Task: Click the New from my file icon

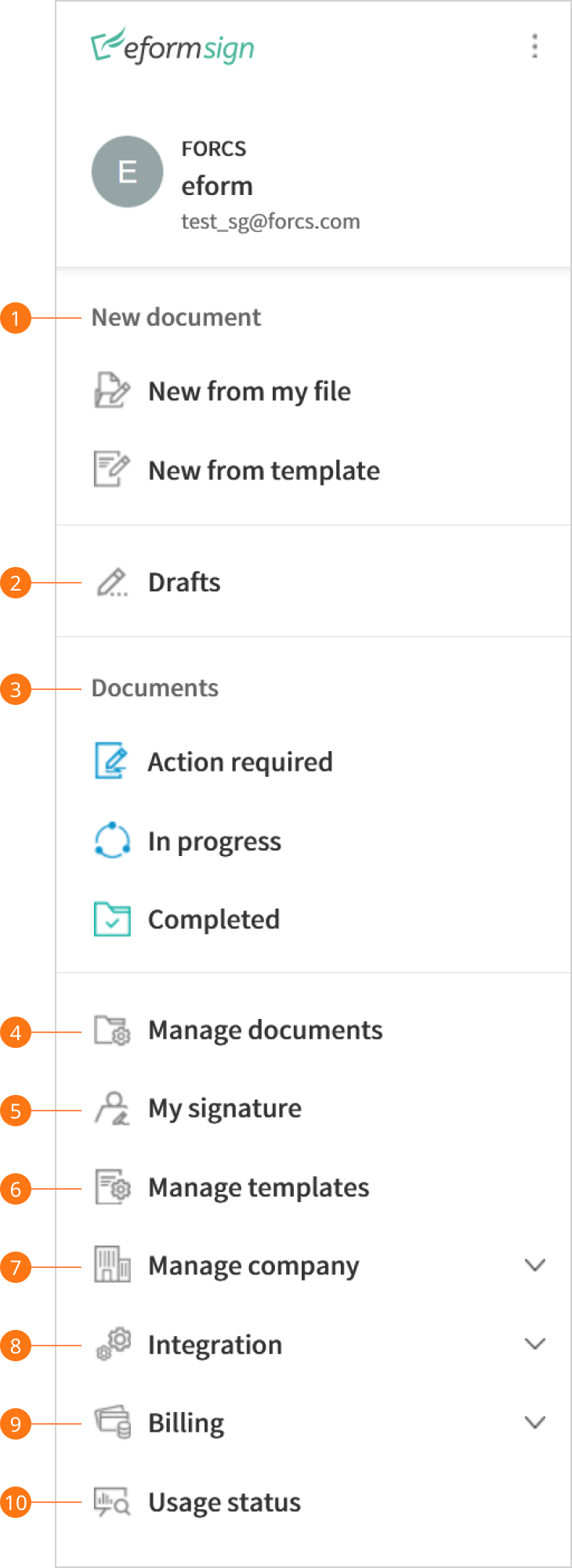Action: [x=112, y=390]
